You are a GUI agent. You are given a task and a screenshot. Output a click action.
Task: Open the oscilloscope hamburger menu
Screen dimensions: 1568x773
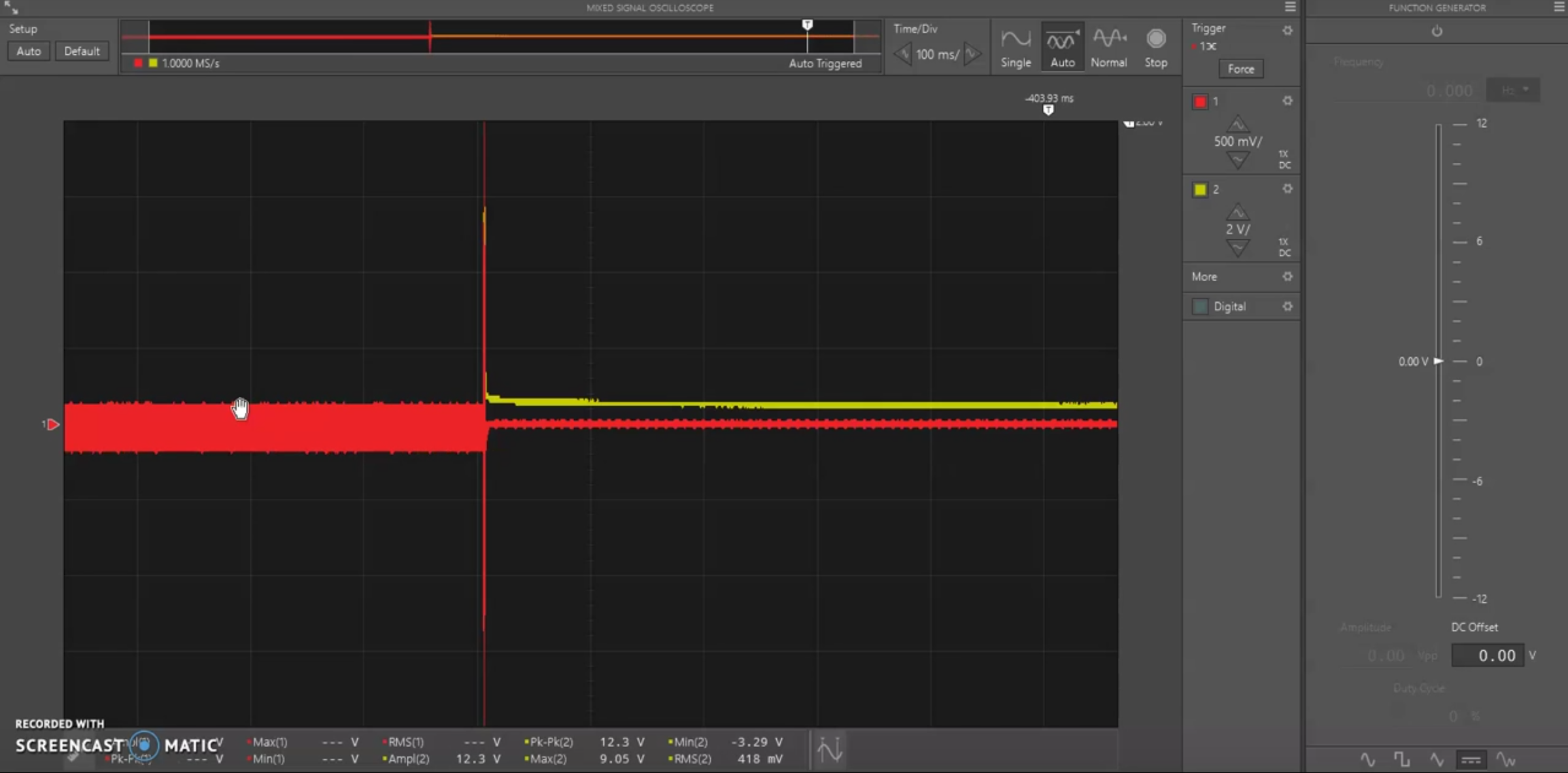click(1290, 7)
